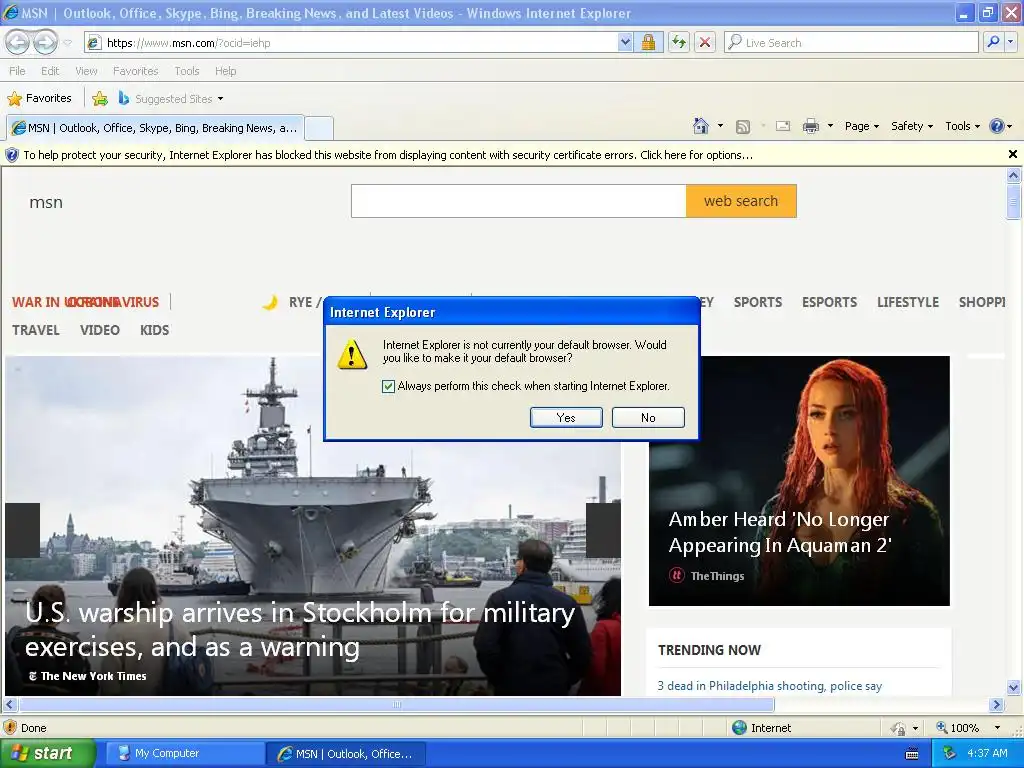
Task: Switch to My Computer taskbar window
Action: click(x=185, y=754)
